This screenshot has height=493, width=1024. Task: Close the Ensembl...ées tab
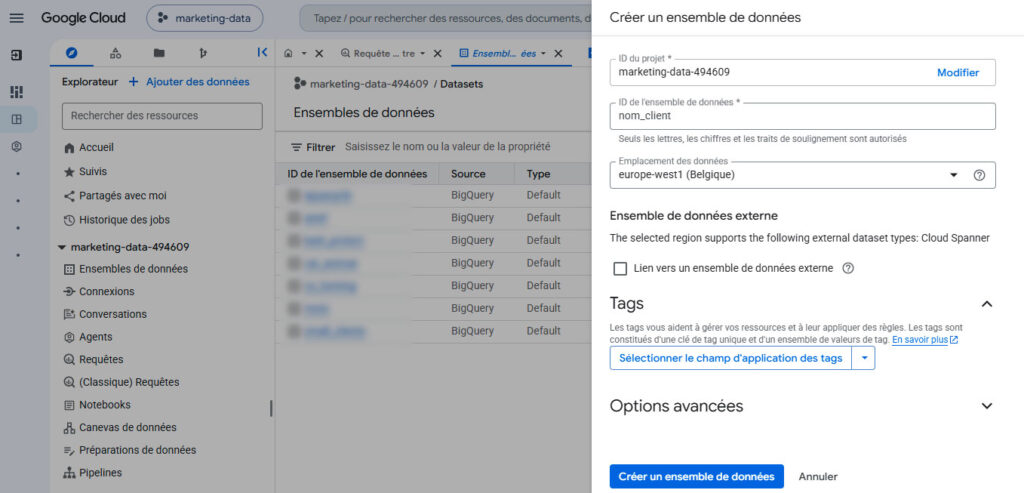(558, 54)
